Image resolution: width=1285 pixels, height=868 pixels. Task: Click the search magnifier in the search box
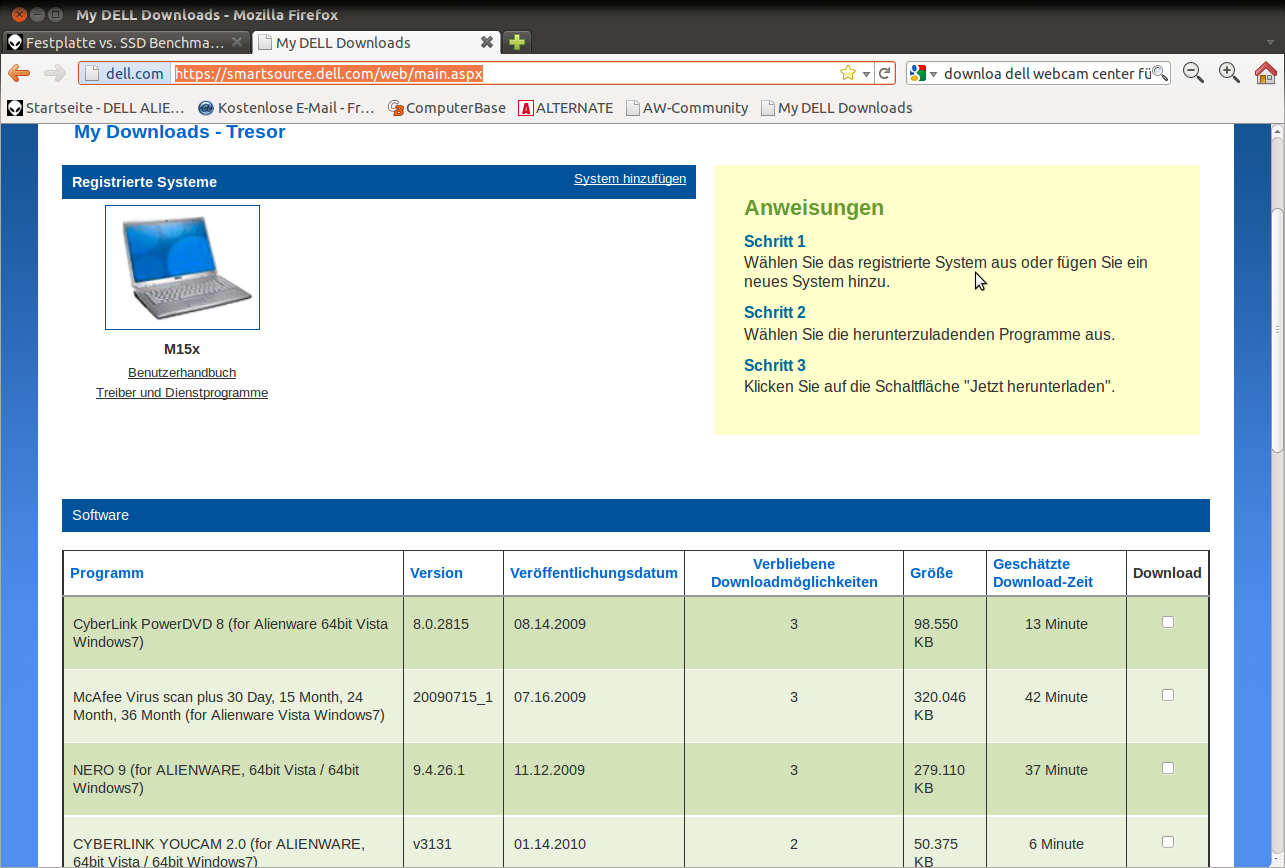coord(1160,73)
